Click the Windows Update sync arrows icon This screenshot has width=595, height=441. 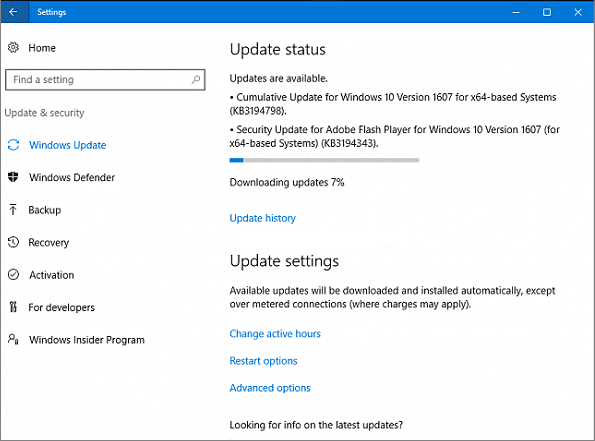point(13,145)
